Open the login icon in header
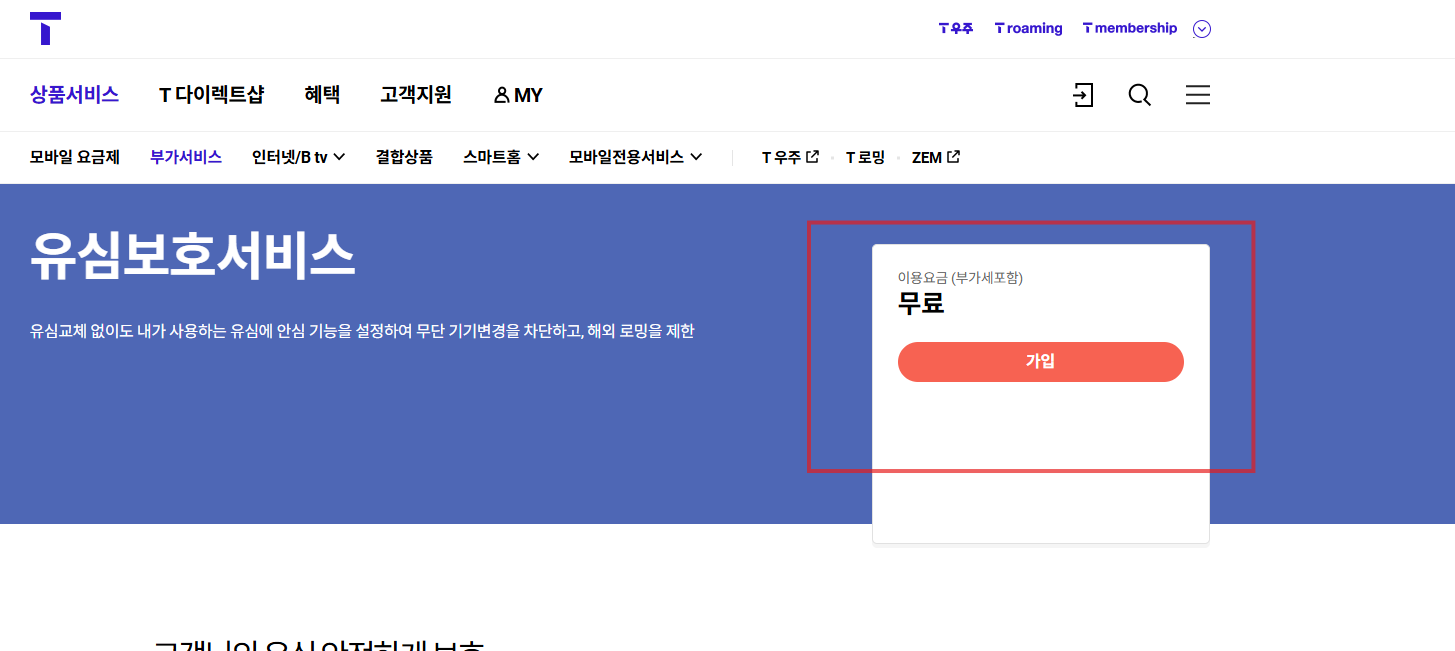Image resolution: width=1455 pixels, height=651 pixels. (1083, 95)
